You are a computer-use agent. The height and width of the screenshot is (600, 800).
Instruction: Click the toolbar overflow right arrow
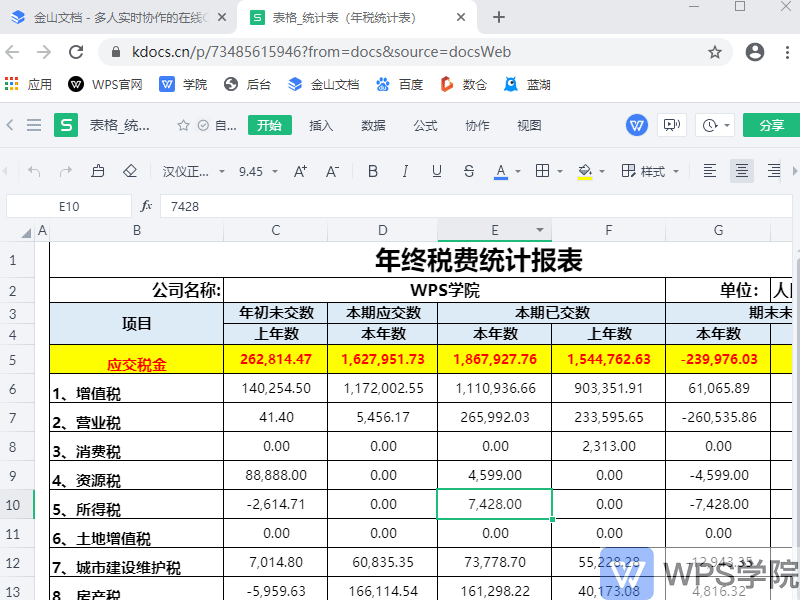point(794,171)
